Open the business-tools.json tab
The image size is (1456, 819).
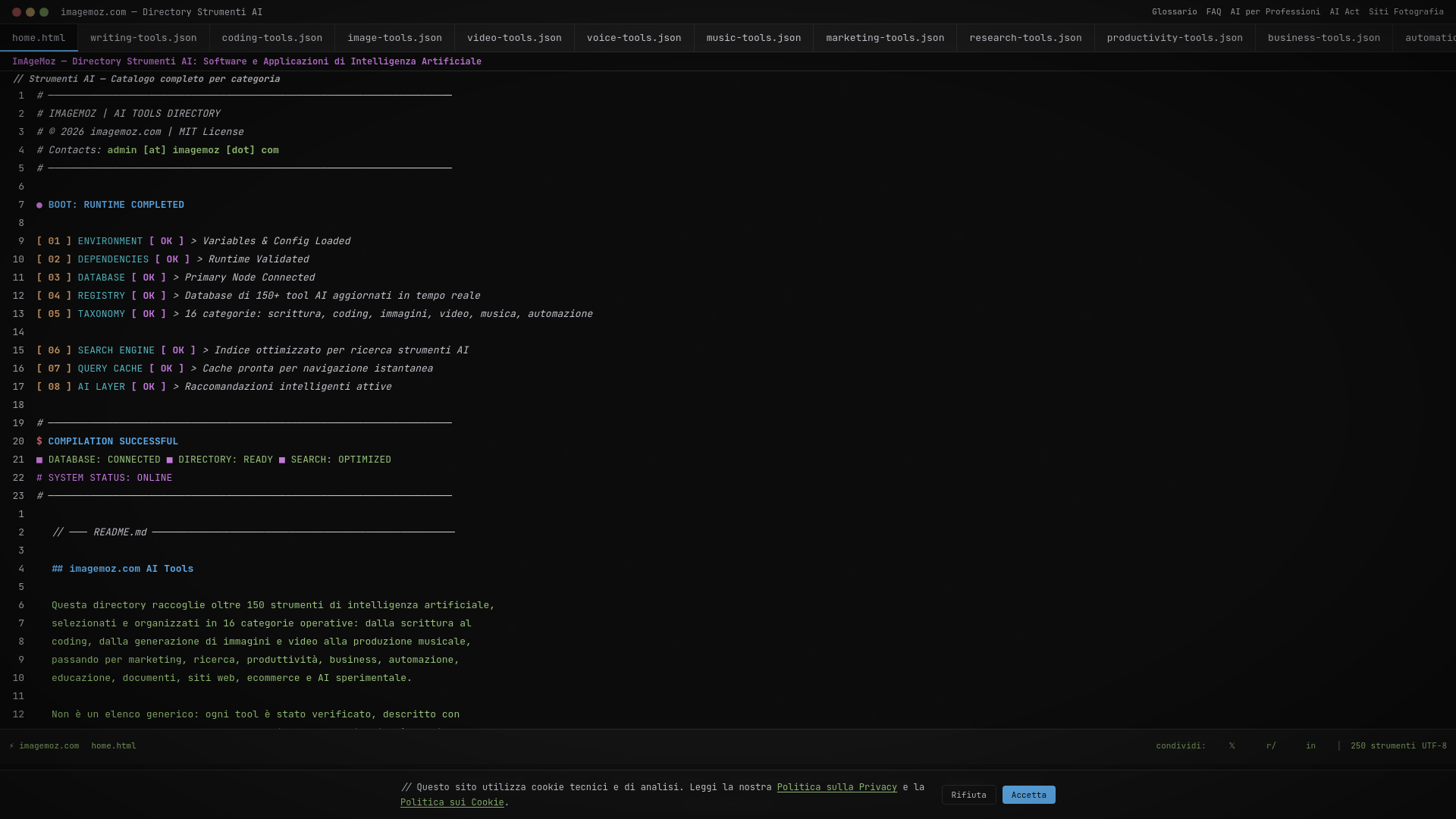(x=1324, y=38)
